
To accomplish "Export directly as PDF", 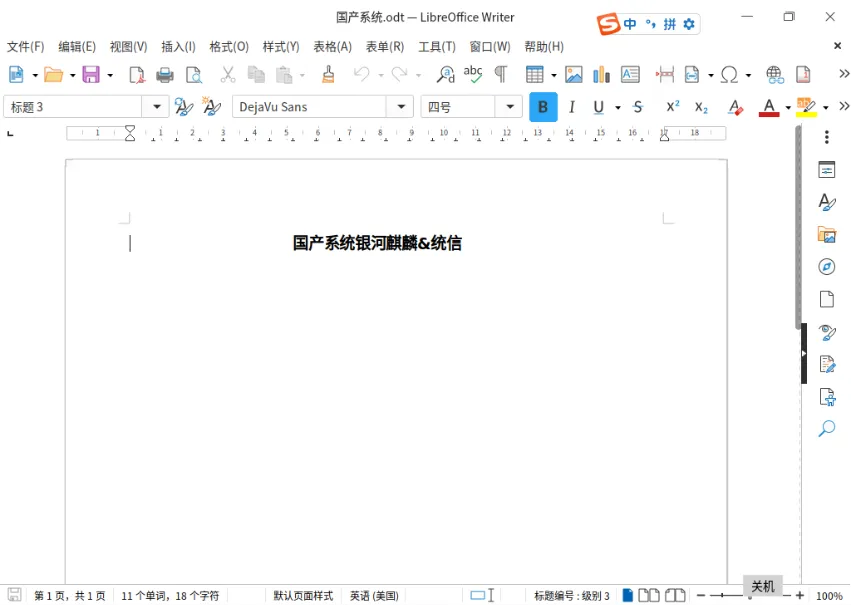I will click(137, 74).
